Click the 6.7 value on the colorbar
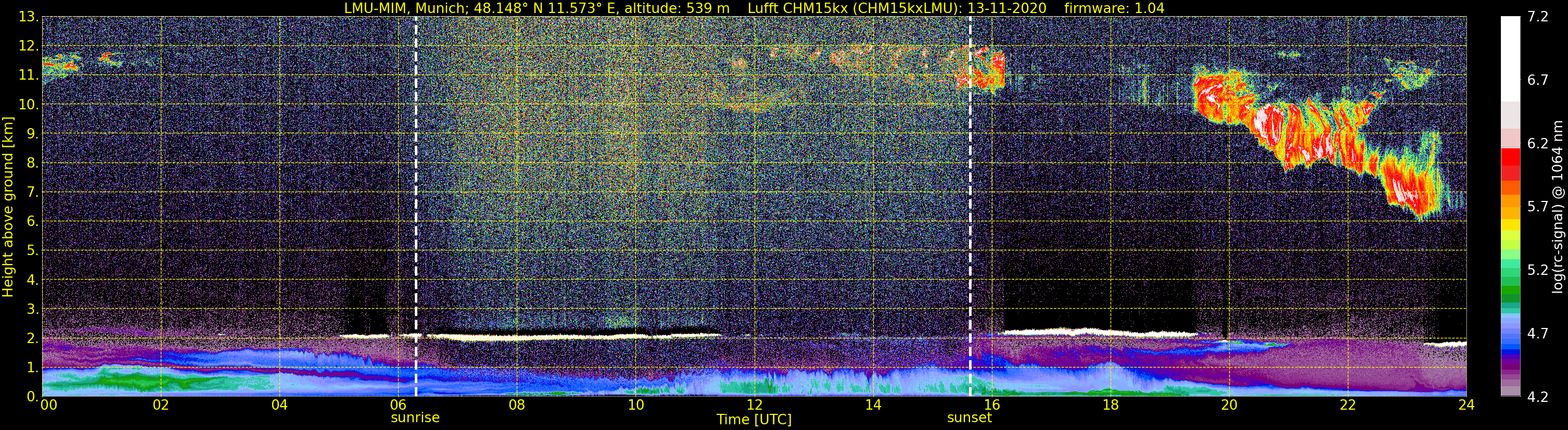The image size is (1568, 430). coord(1538,80)
